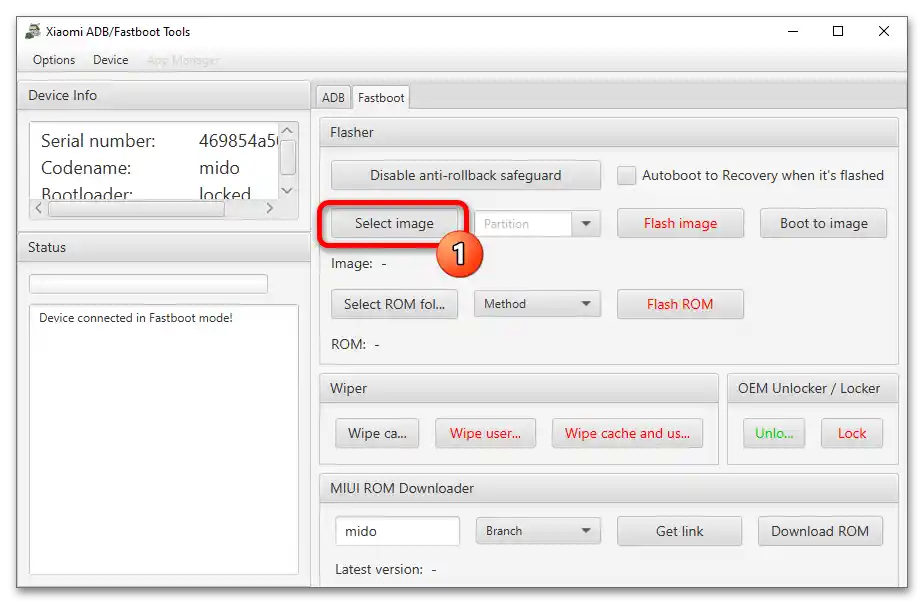Switch to the ADB tab
Screen dimensions: 924x604
pos(334,98)
